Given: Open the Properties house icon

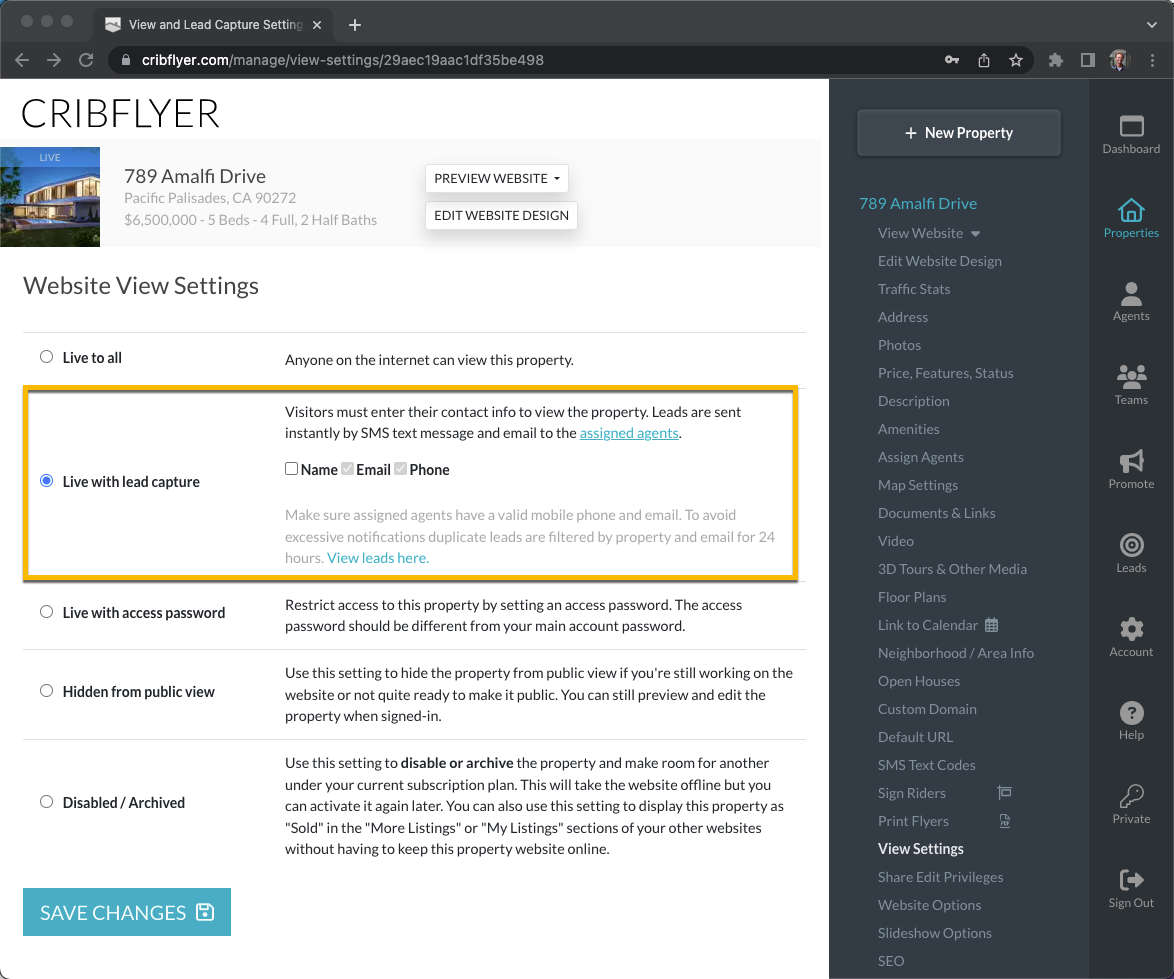Looking at the screenshot, I should coord(1131,210).
